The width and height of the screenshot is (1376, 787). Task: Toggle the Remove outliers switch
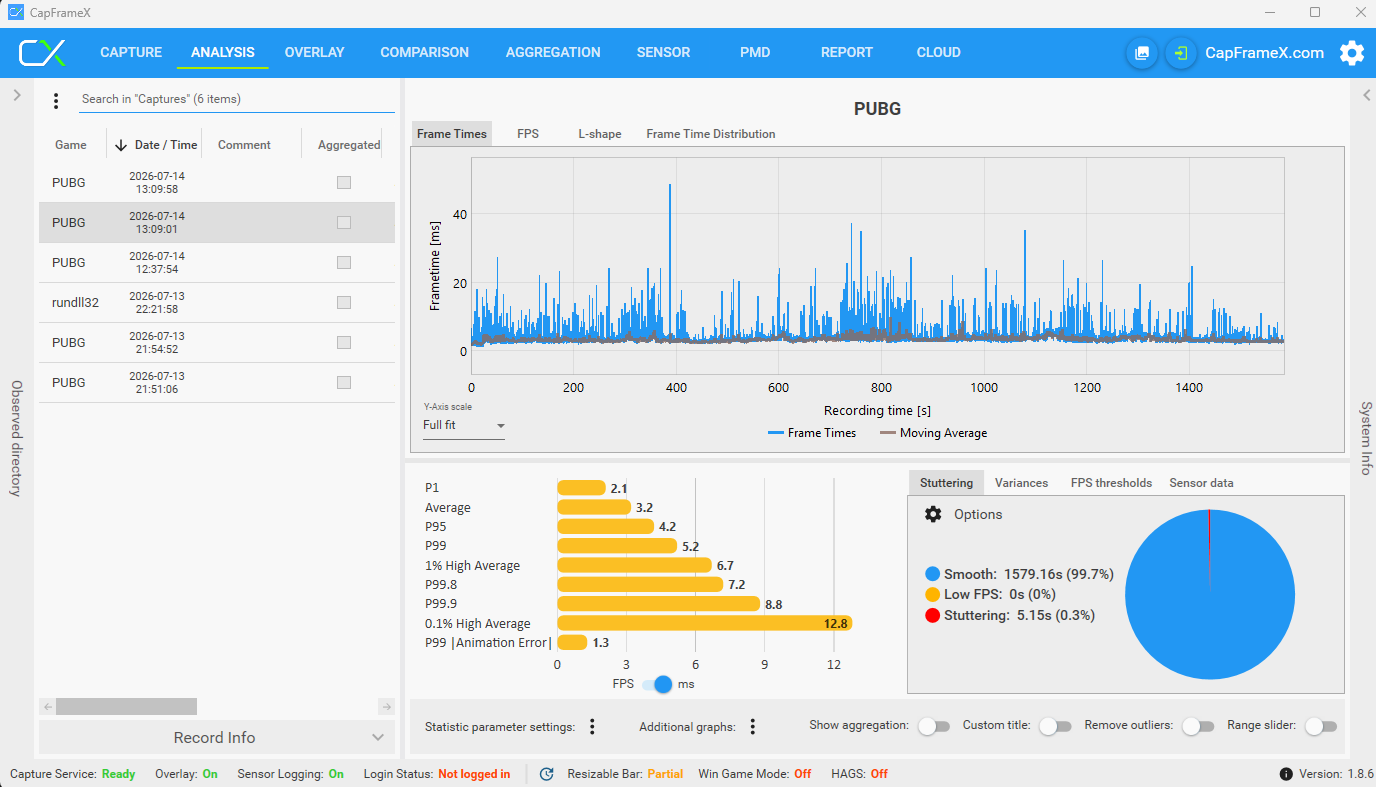click(x=1198, y=726)
